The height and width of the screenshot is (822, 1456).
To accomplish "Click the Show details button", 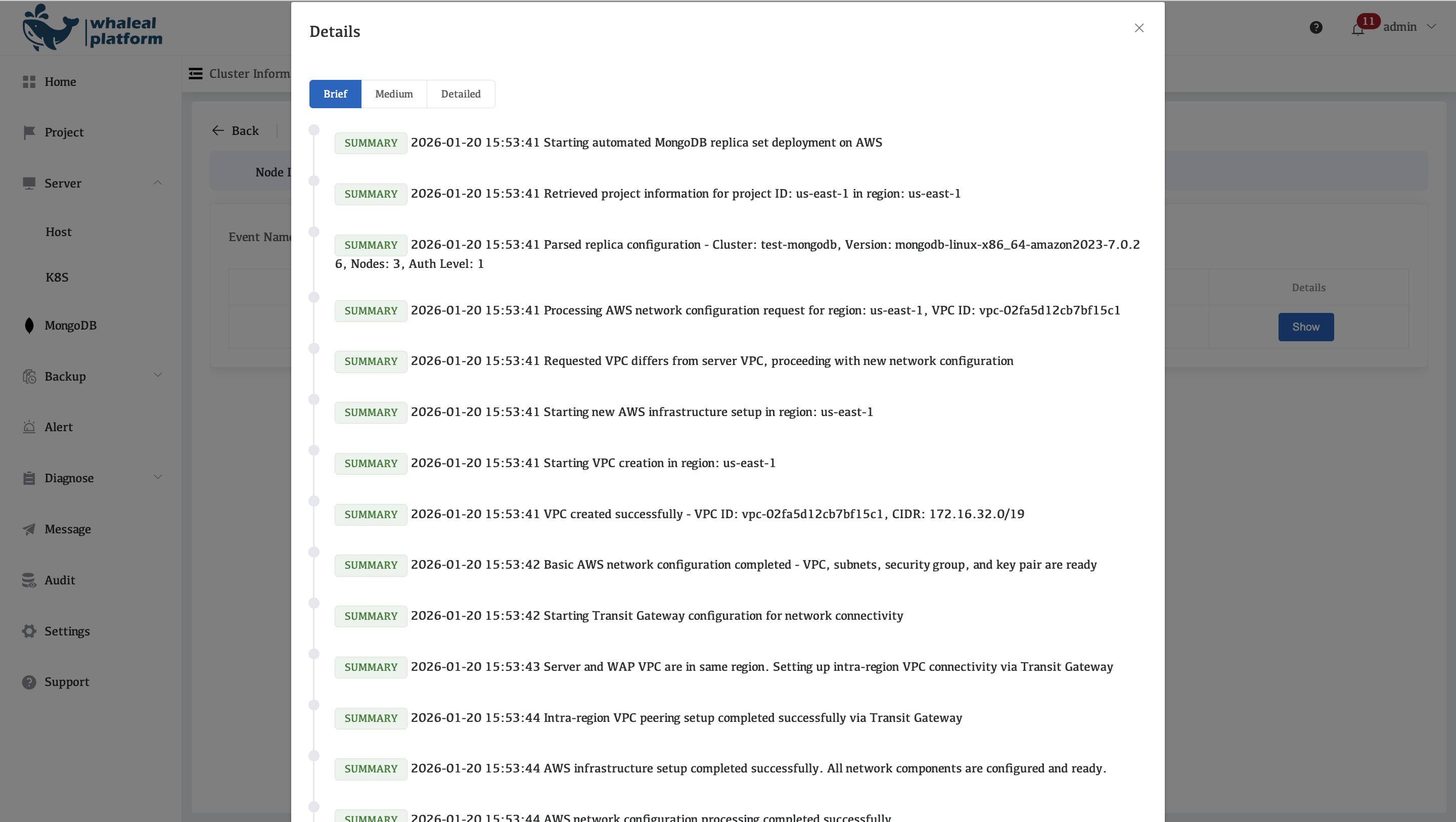I will click(1306, 327).
